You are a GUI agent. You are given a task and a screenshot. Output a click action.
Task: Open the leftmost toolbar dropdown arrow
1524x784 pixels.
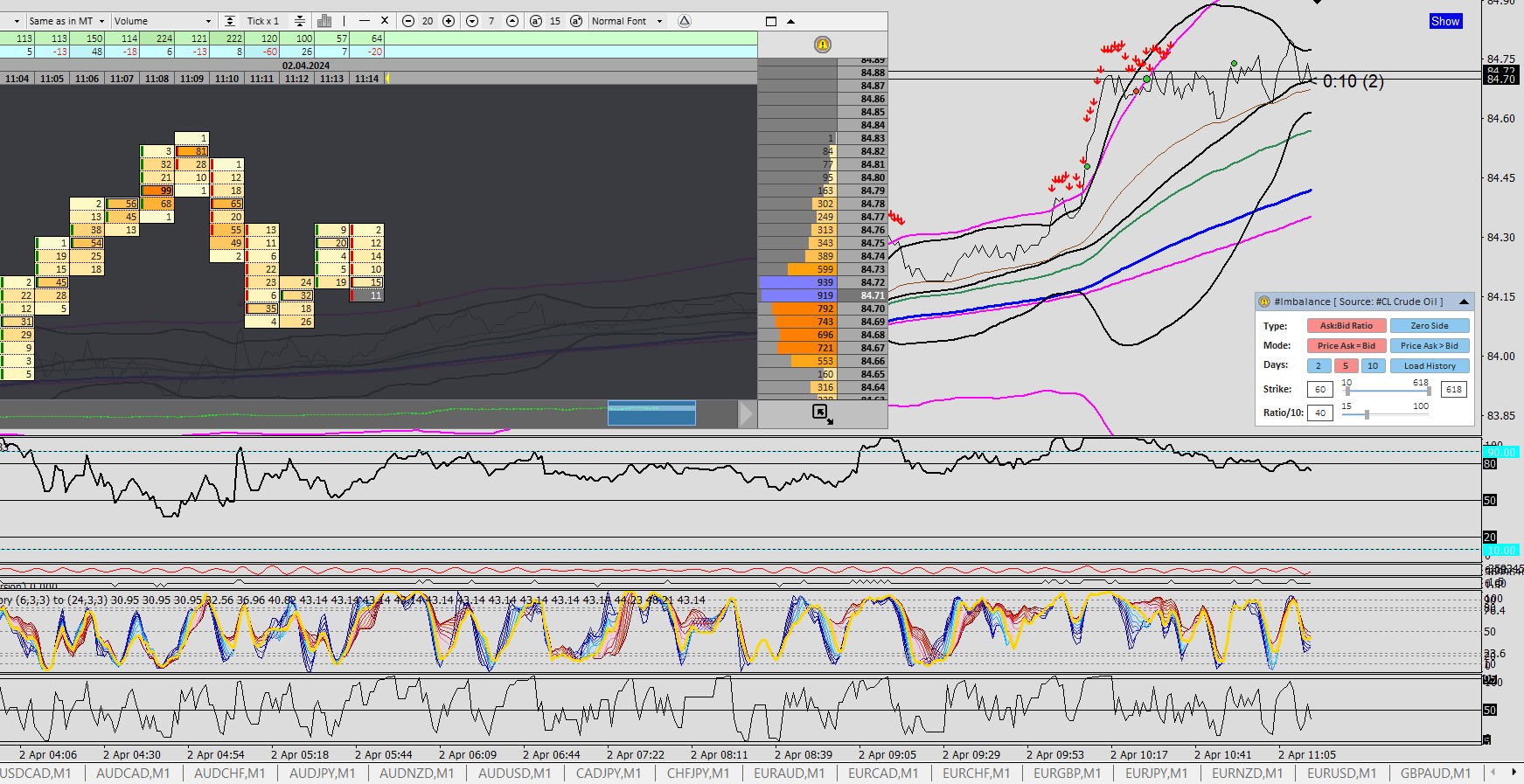point(17,21)
